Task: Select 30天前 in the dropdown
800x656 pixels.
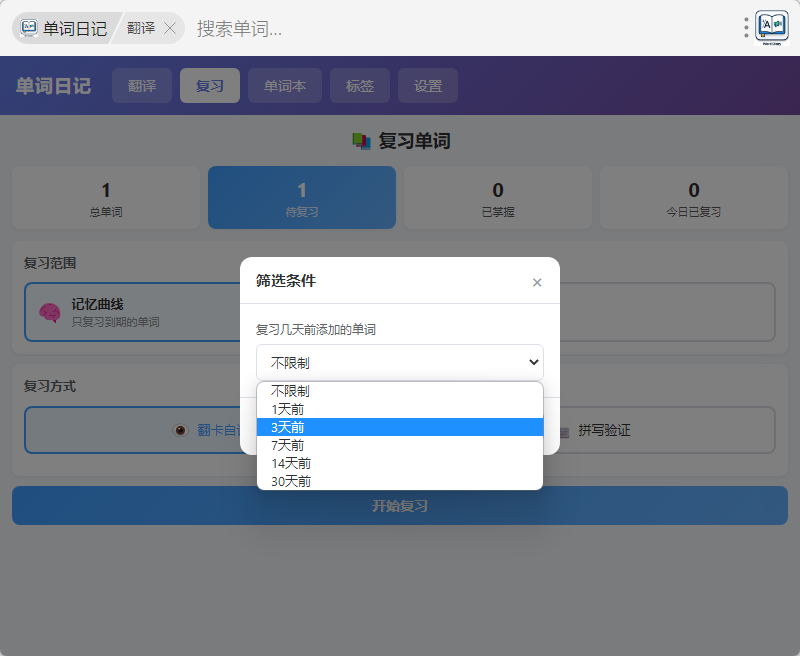Action: pos(291,481)
